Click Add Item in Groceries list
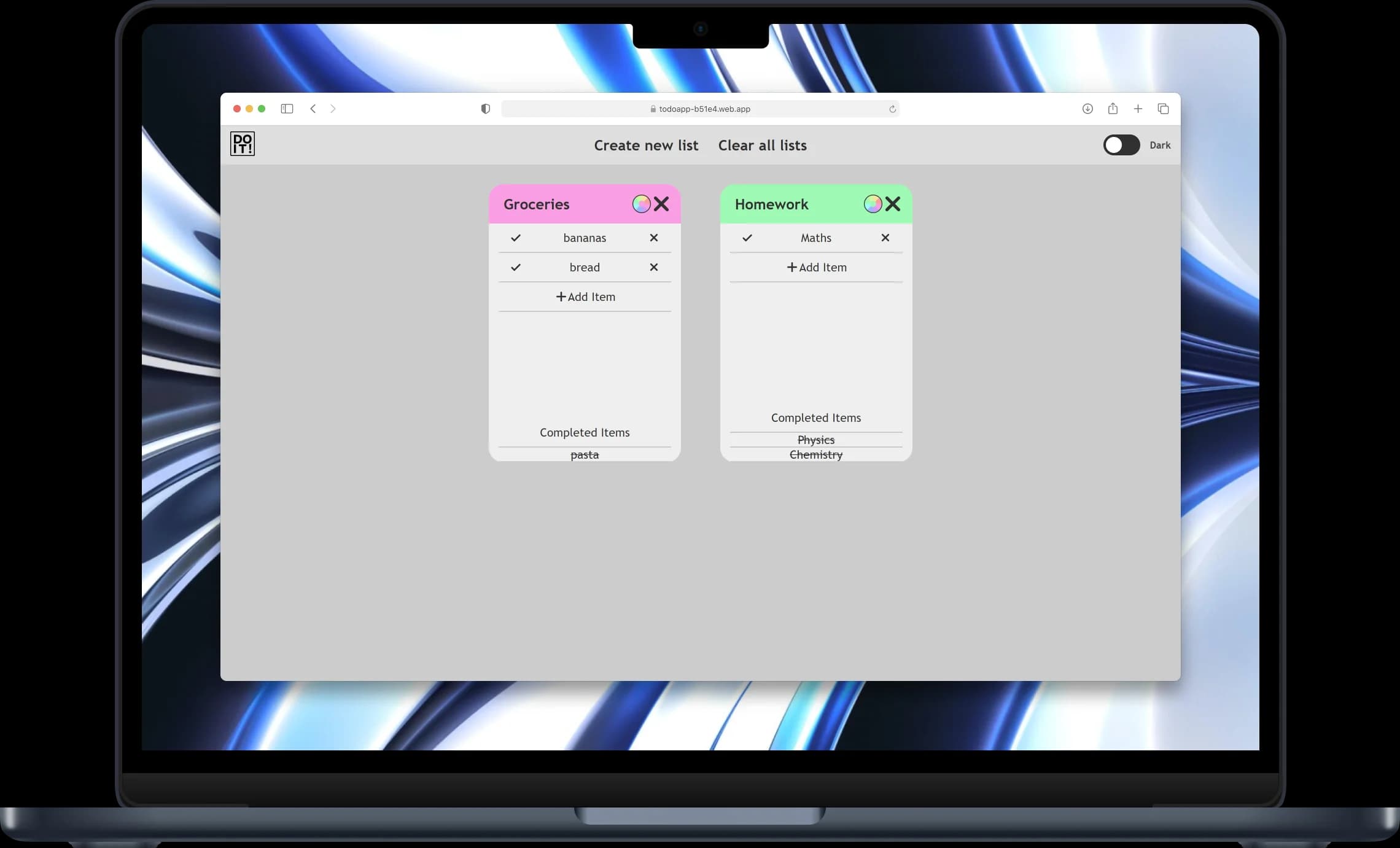1400x848 pixels. coord(584,296)
